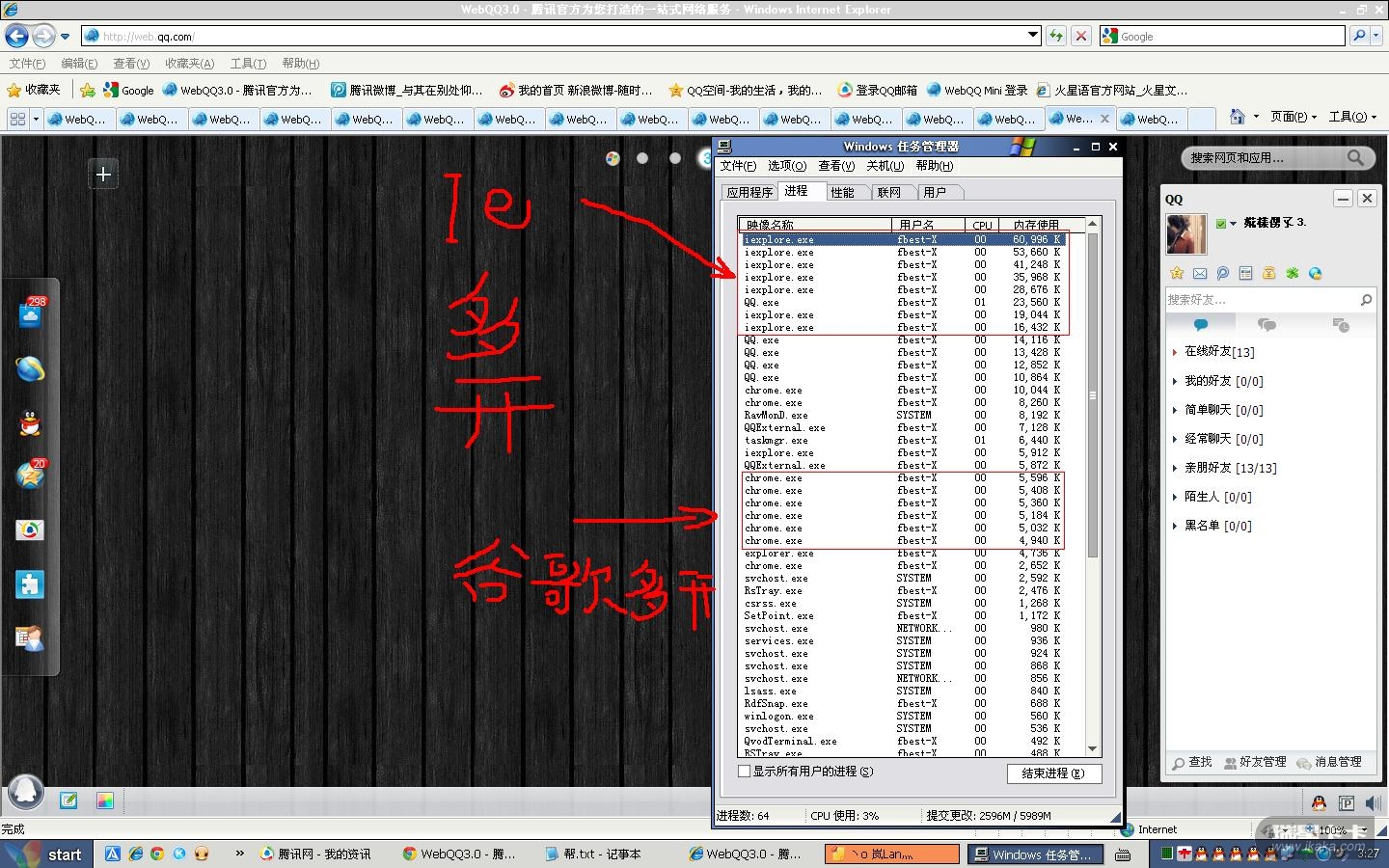Open 收藏夹(A) menu in IE menu bar
Viewport: 1389px width, 868px height.
click(189, 64)
